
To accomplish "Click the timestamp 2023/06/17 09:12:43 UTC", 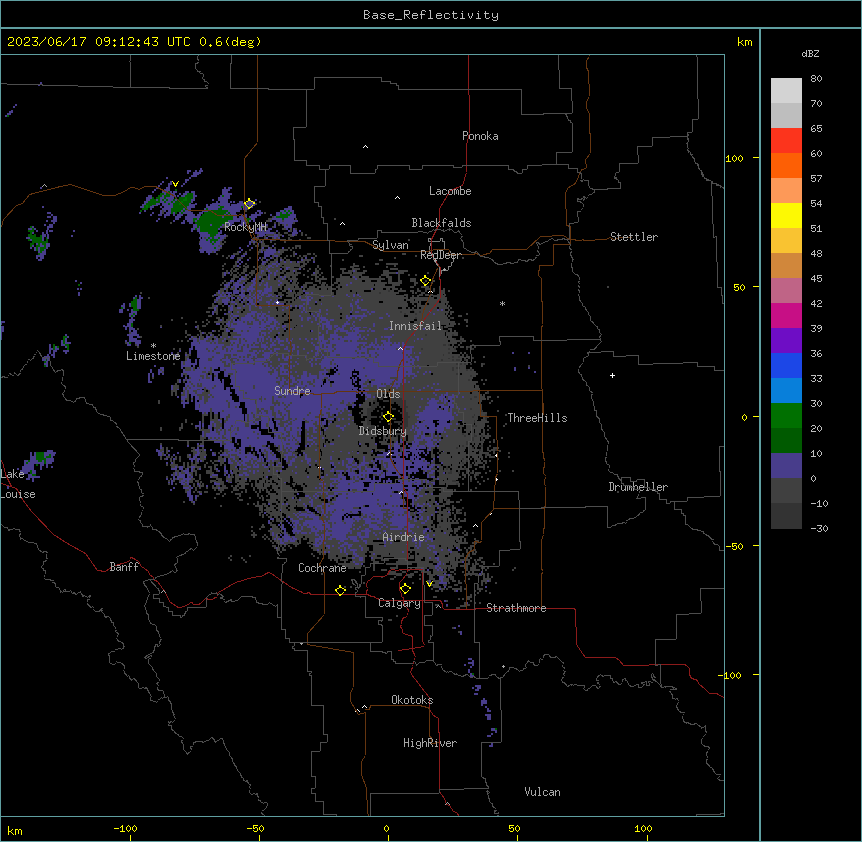I will click(99, 42).
